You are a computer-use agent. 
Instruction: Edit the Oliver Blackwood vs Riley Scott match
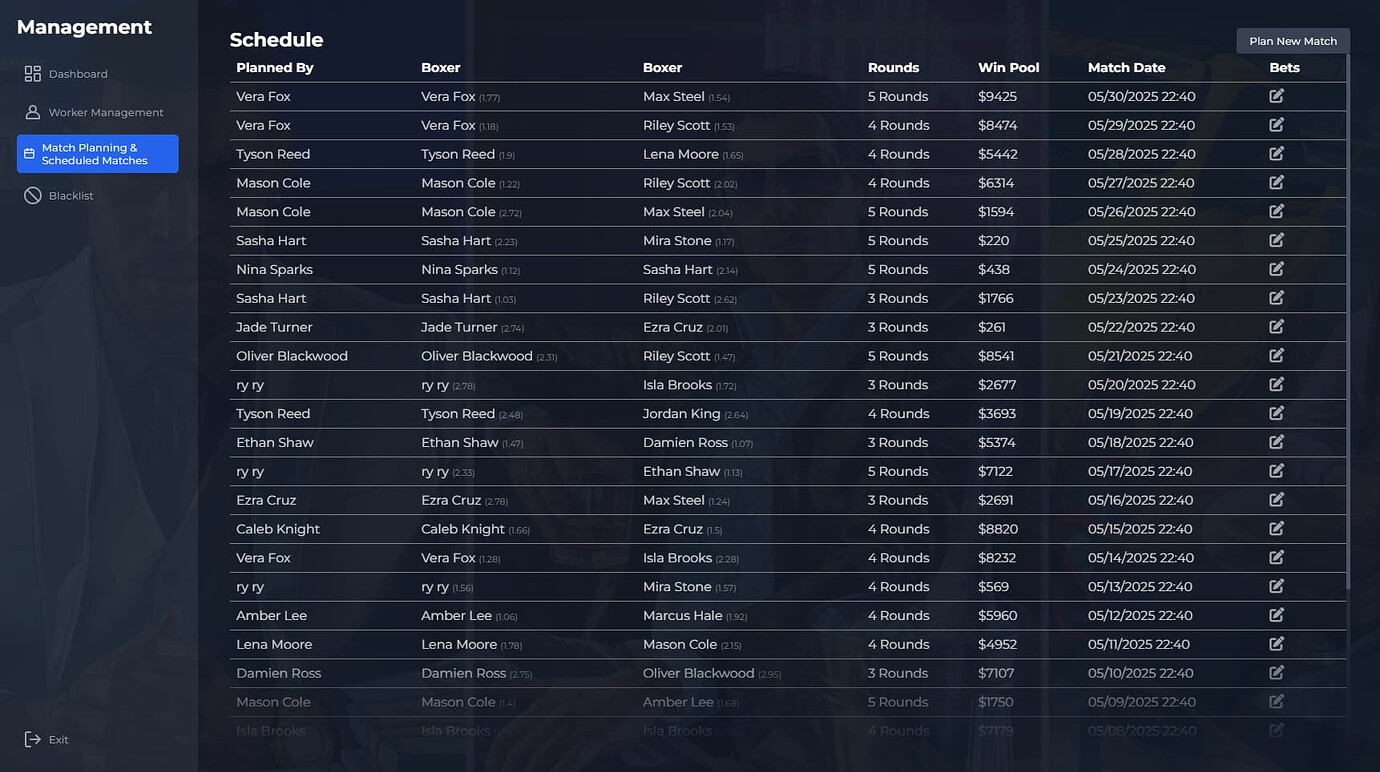click(1276, 355)
